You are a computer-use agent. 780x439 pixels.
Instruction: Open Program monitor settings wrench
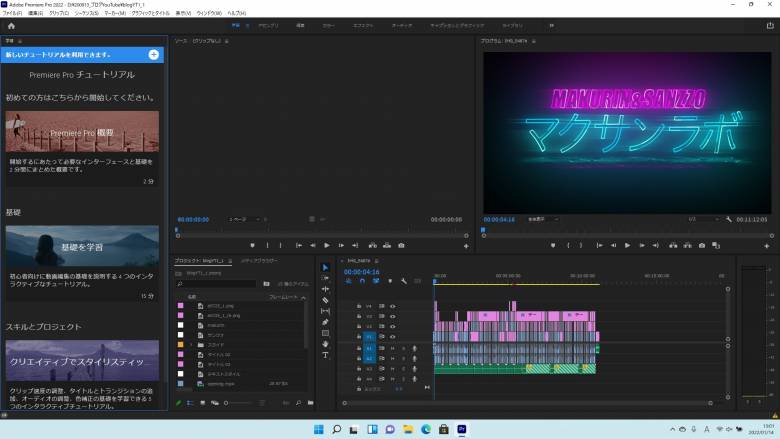pyautogui.click(x=729, y=219)
